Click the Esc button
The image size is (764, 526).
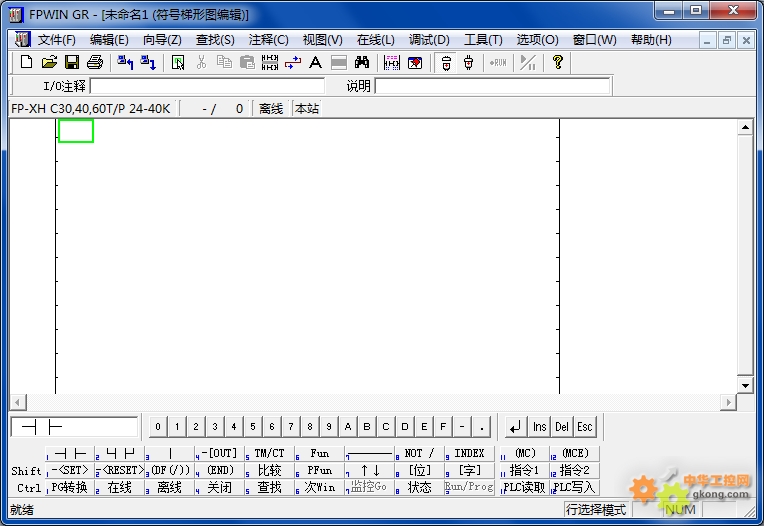585,427
